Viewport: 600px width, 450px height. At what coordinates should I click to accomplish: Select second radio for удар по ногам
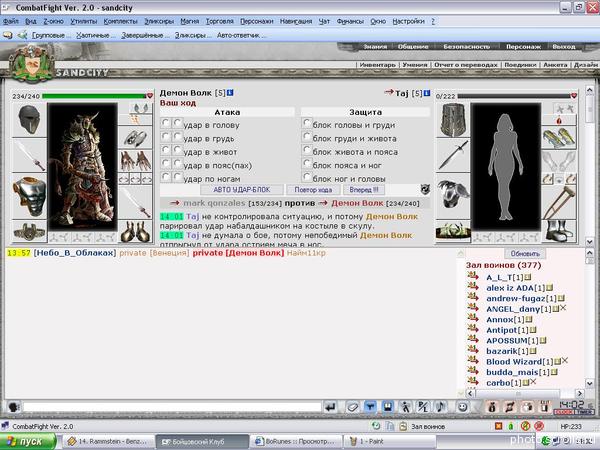coord(178,177)
